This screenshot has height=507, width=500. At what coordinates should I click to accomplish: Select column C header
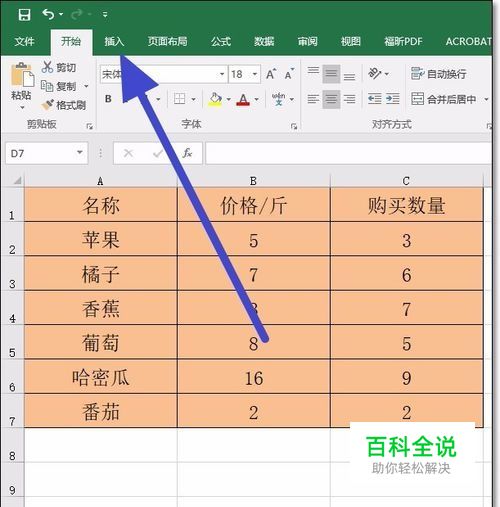[406, 180]
